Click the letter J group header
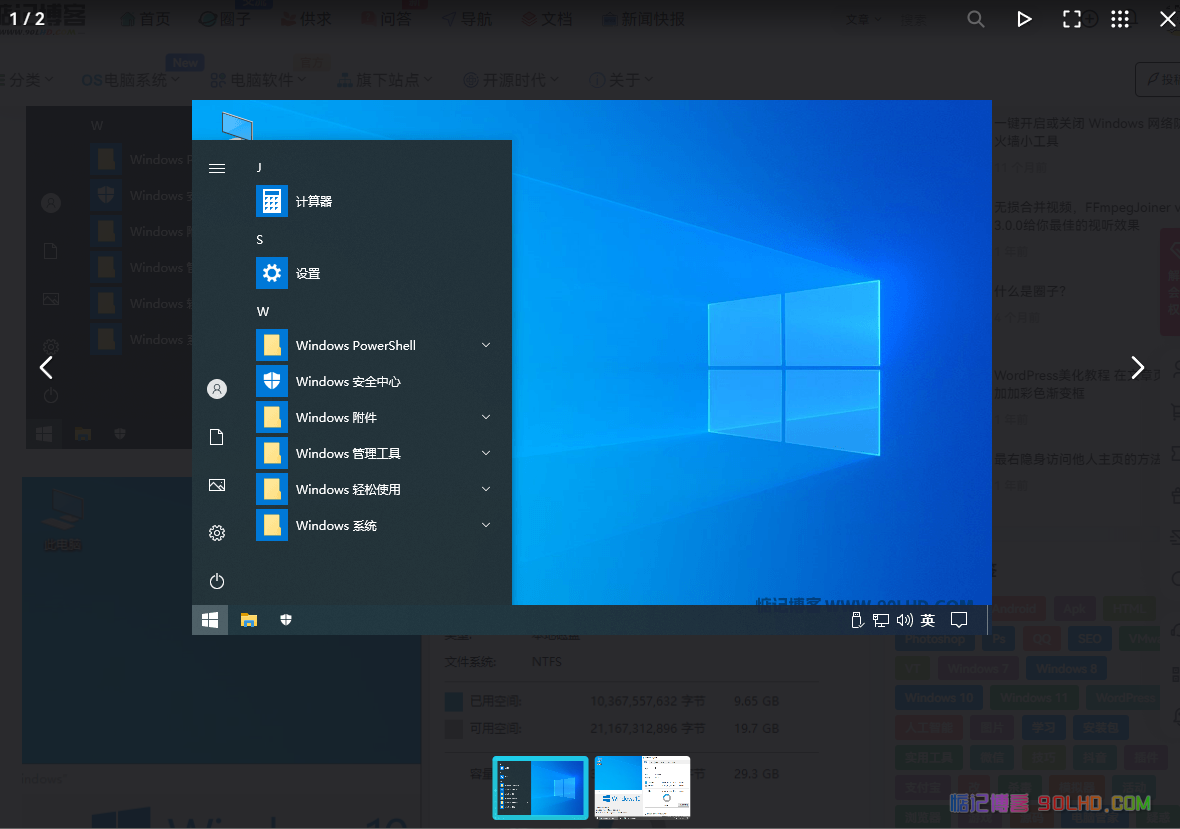Viewport: 1180px width, 829px height. [x=259, y=168]
